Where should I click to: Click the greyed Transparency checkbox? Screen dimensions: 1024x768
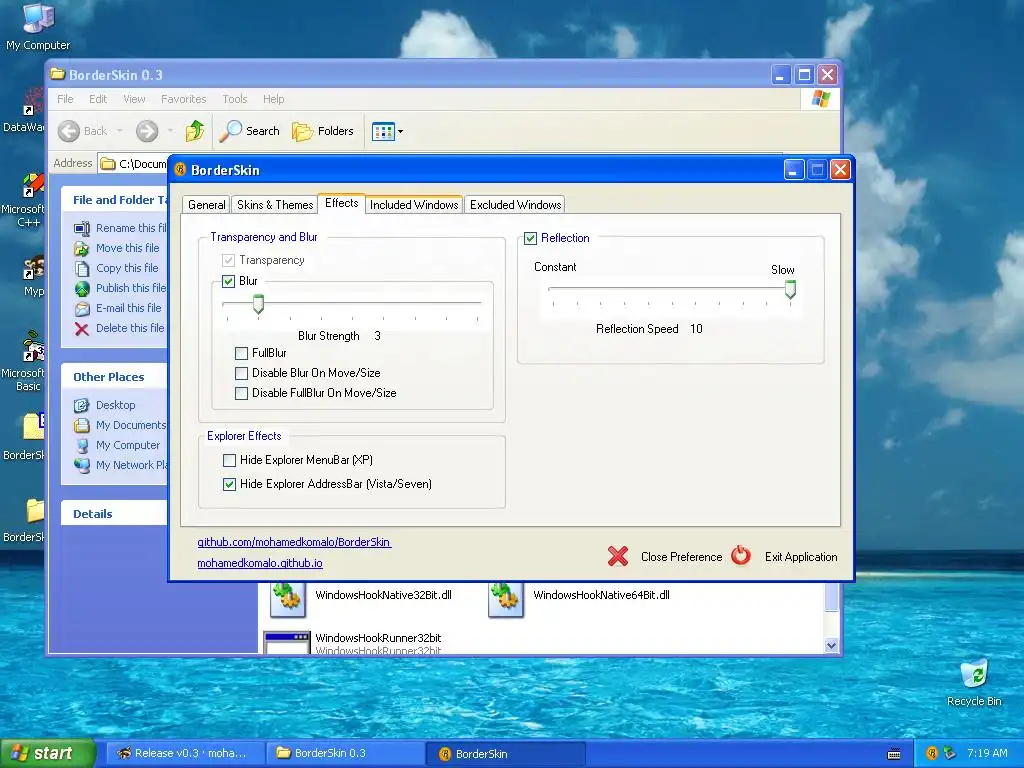(228, 261)
